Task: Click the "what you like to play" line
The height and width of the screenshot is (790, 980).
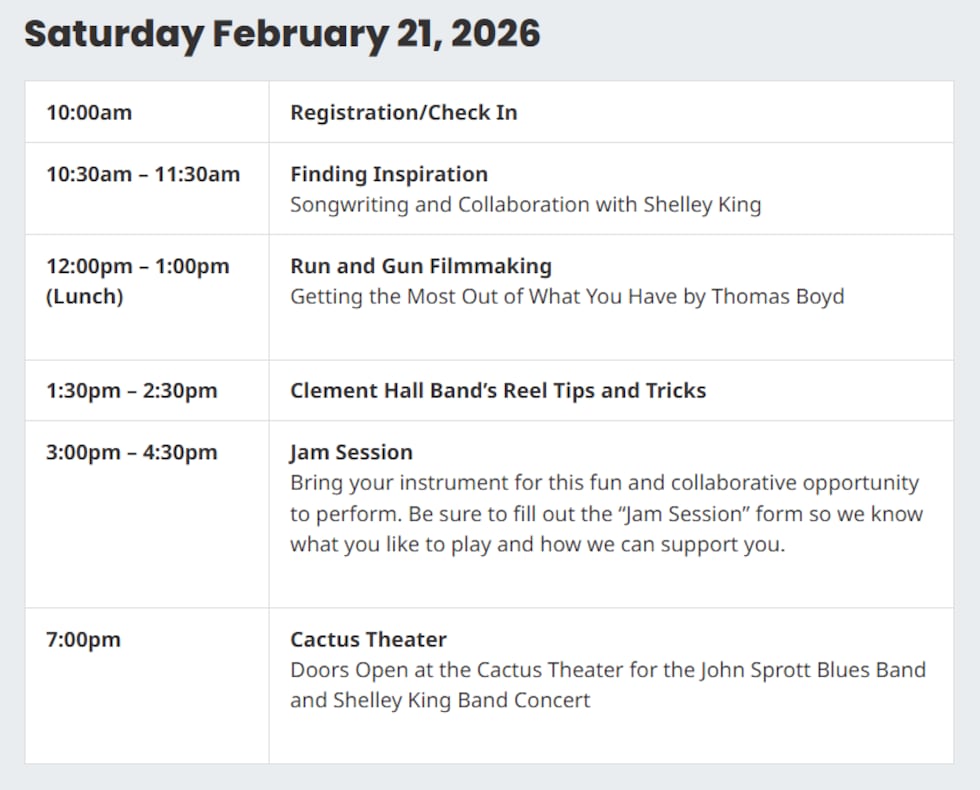Action: [x=537, y=545]
